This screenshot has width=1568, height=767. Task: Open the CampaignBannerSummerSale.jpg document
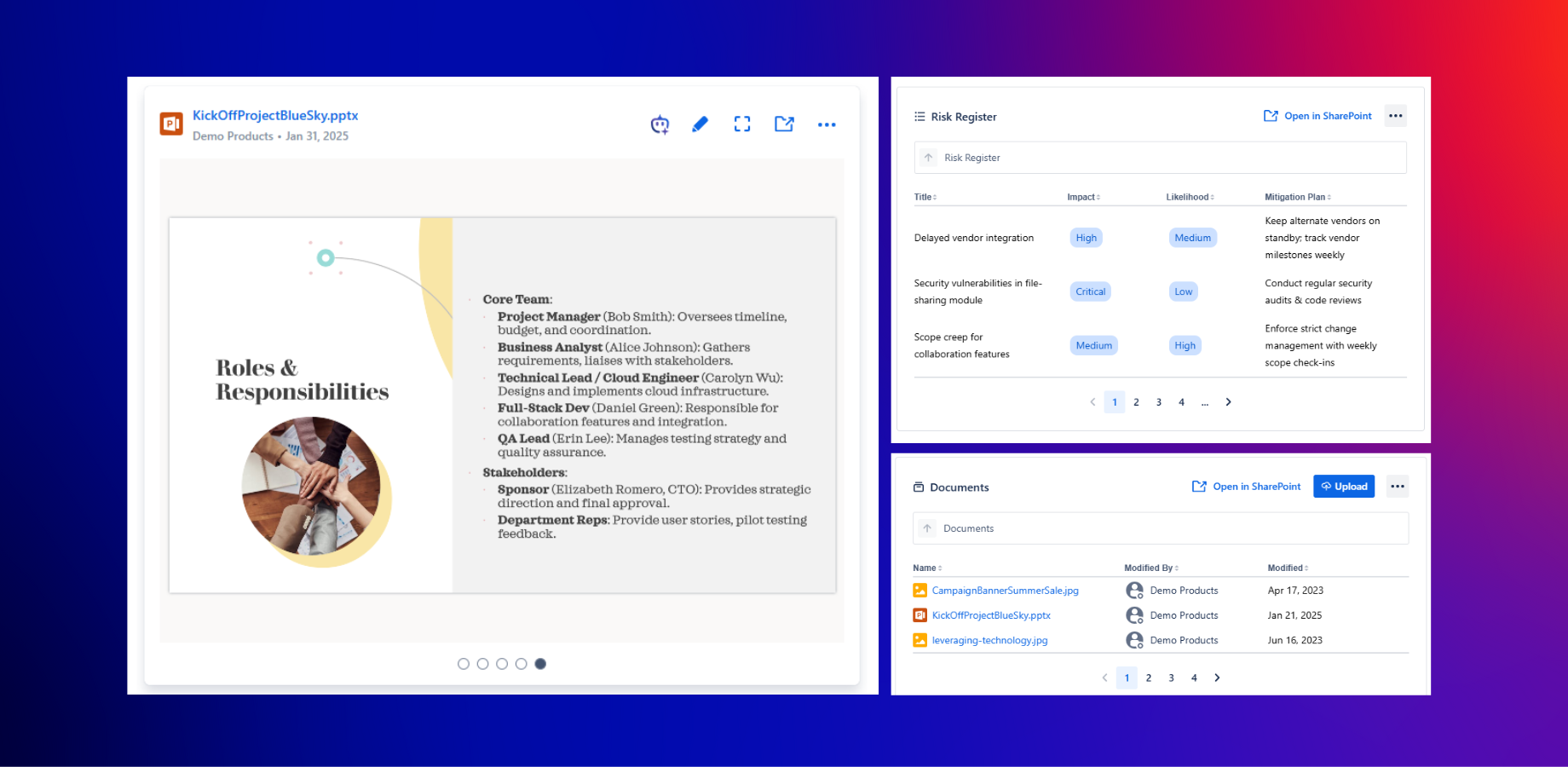(1005, 590)
